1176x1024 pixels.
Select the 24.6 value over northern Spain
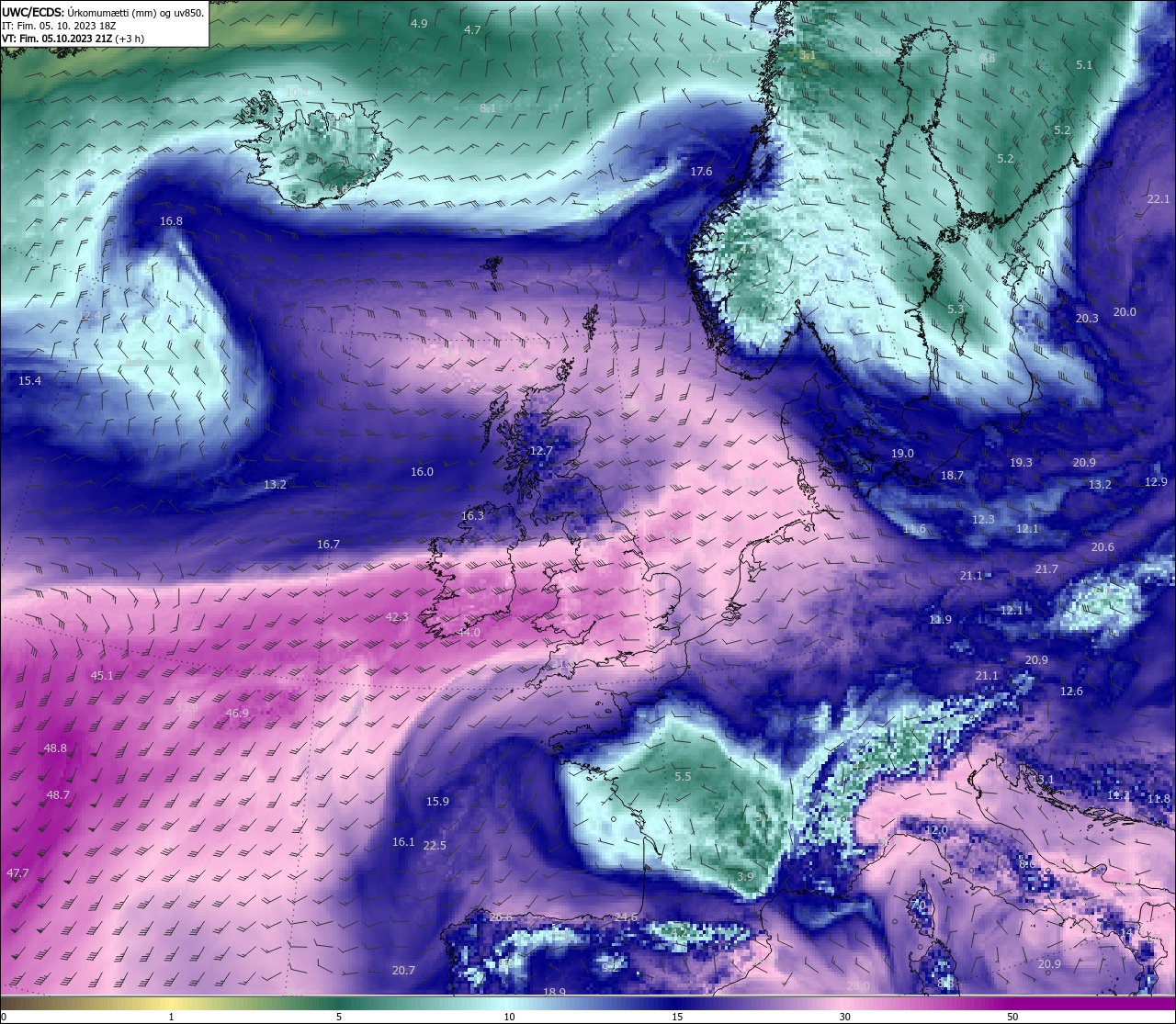pos(626,917)
